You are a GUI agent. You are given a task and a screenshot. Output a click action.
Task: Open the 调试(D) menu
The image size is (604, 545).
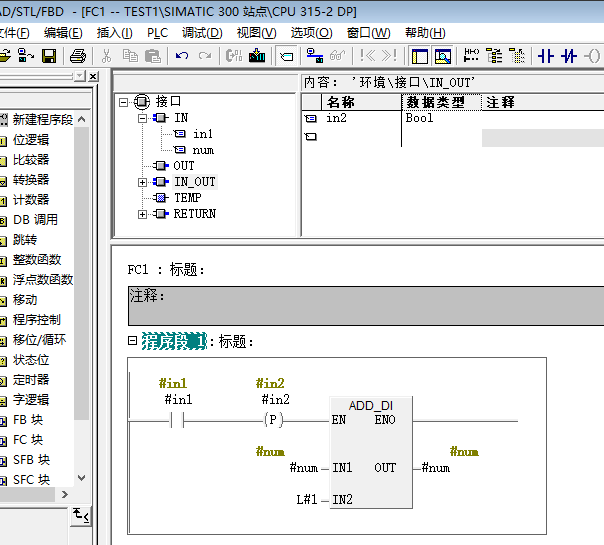[x=202, y=33]
